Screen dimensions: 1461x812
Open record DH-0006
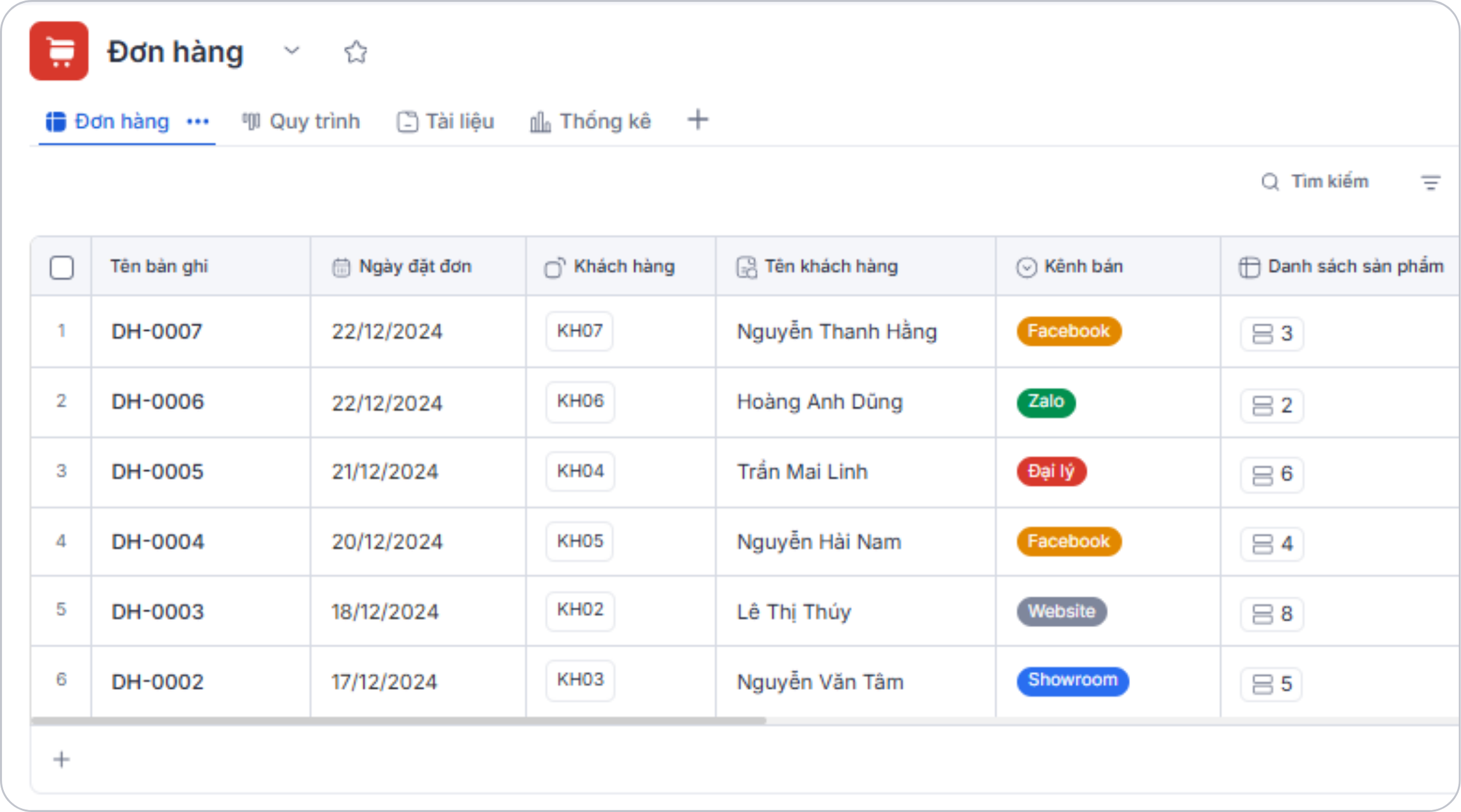click(158, 402)
